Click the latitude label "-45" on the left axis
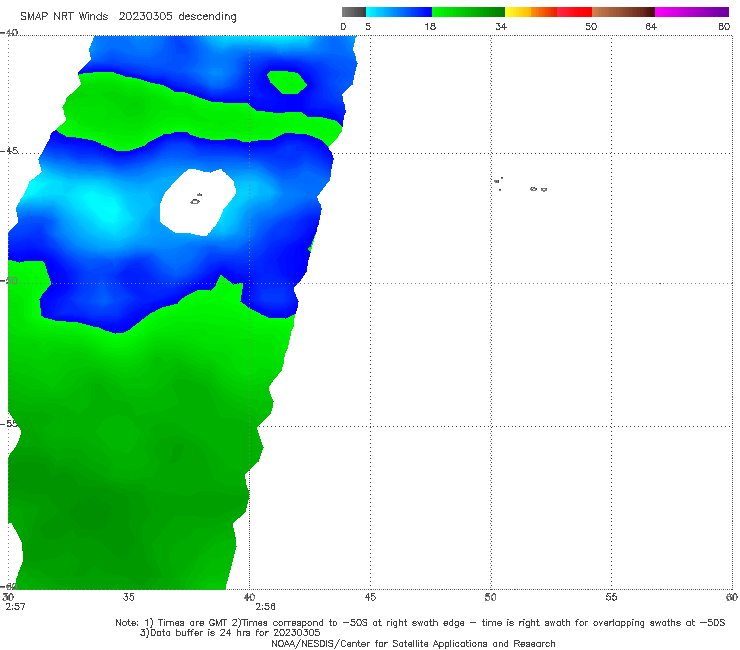 click(x=9, y=151)
